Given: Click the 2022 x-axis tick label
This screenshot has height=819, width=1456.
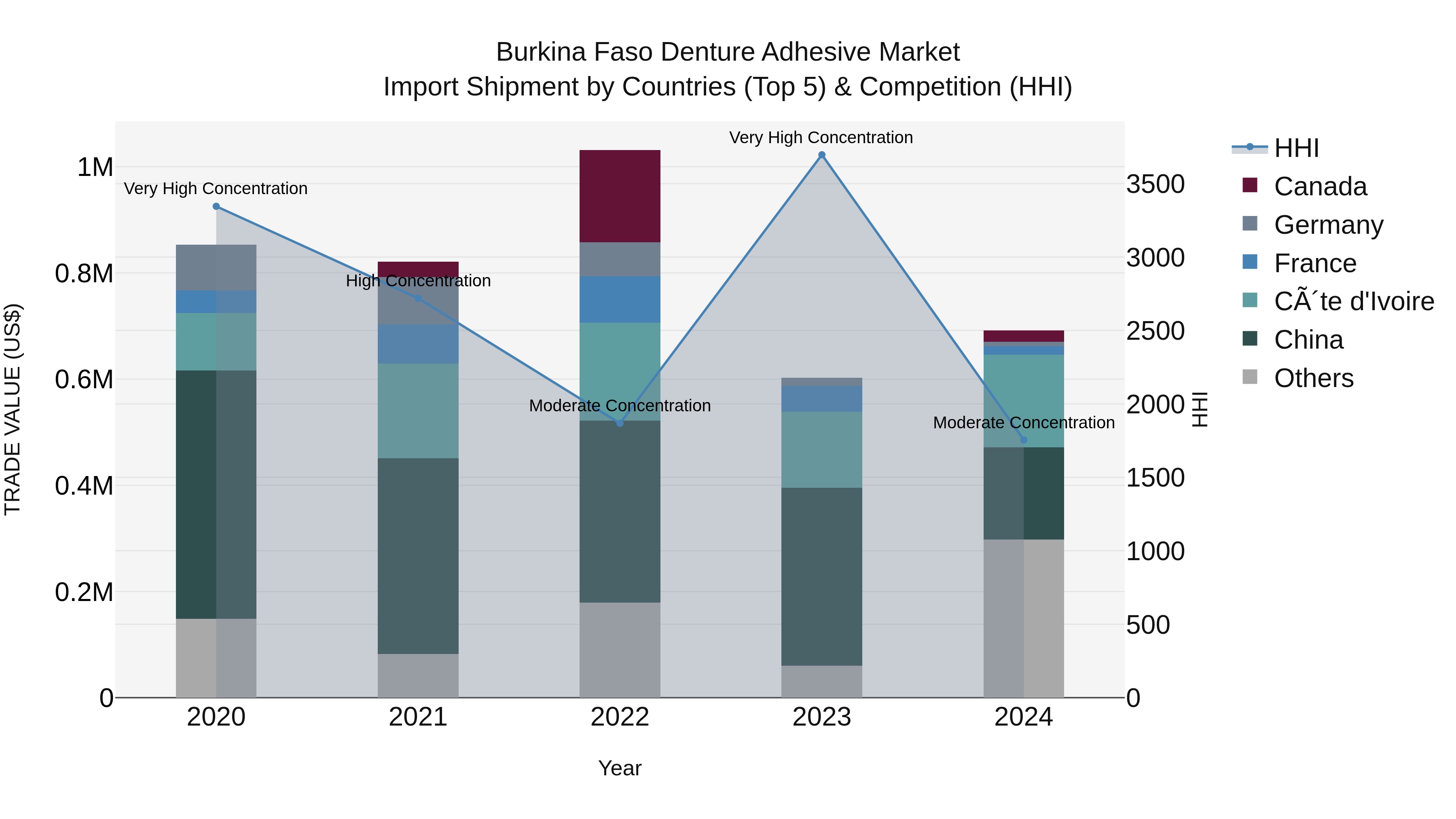Looking at the screenshot, I should coord(620,717).
